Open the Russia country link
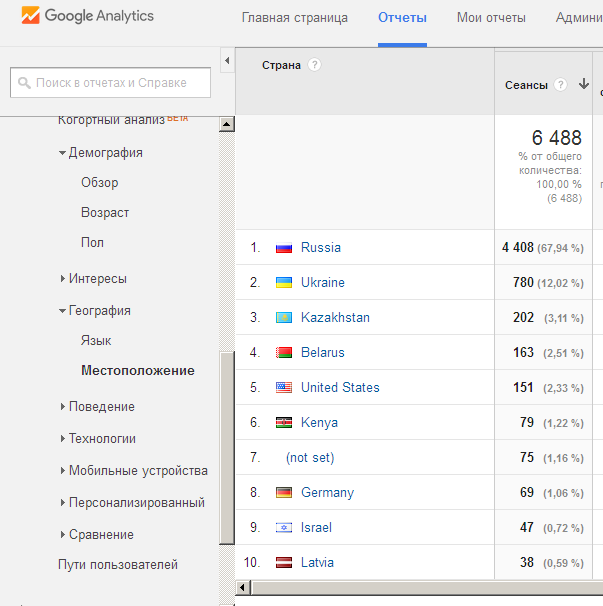This screenshot has height=606, width=603. (321, 247)
